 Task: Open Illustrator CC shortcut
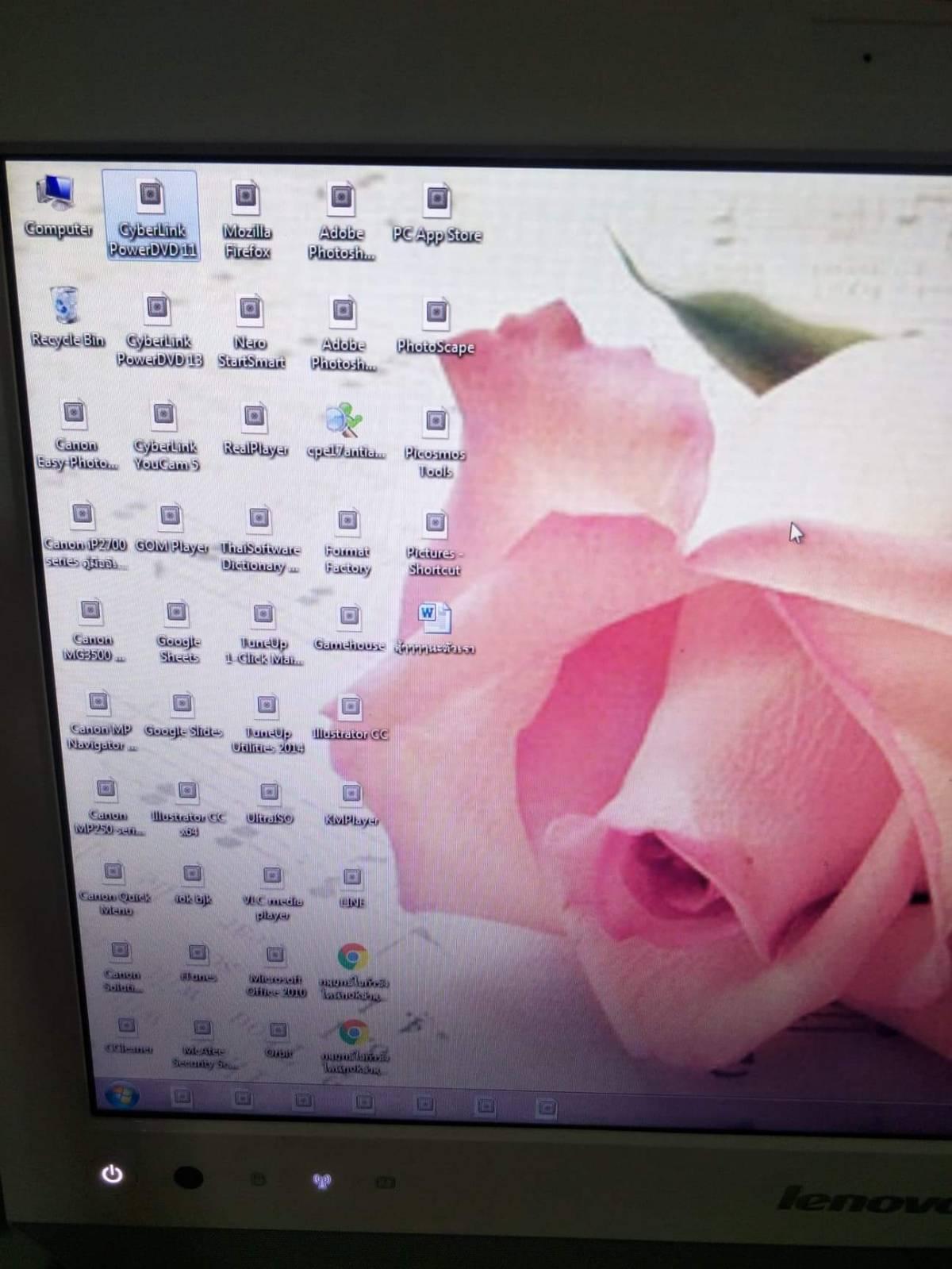[x=350, y=719]
